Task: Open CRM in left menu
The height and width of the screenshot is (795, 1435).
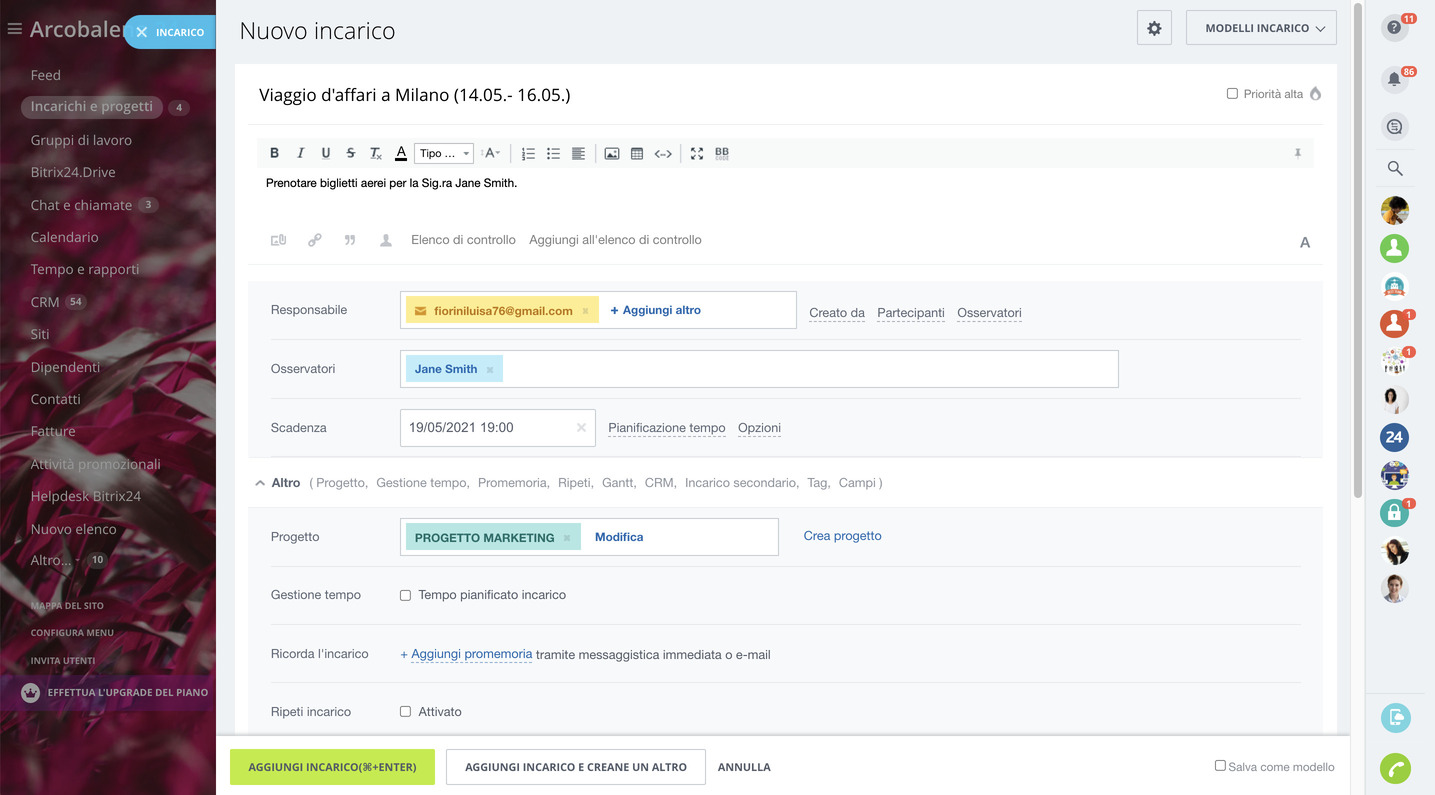Action: click(x=45, y=302)
